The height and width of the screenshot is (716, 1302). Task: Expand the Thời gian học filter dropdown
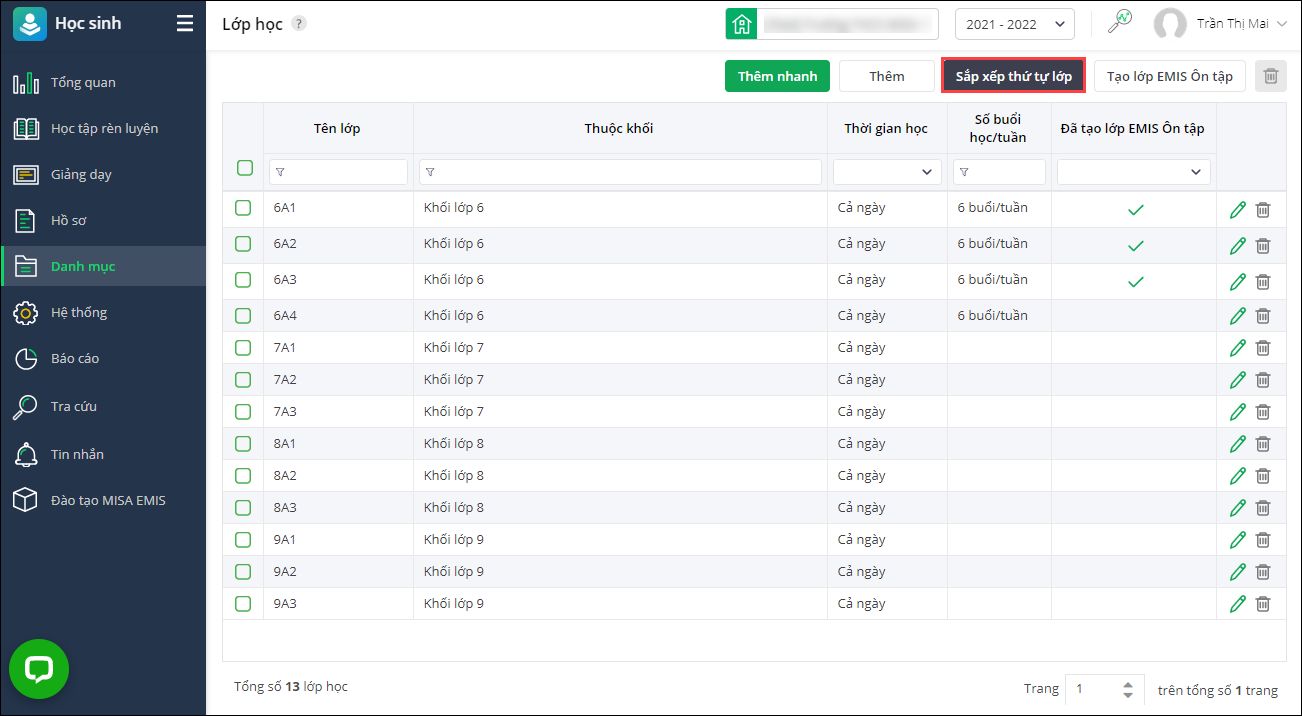[887, 172]
